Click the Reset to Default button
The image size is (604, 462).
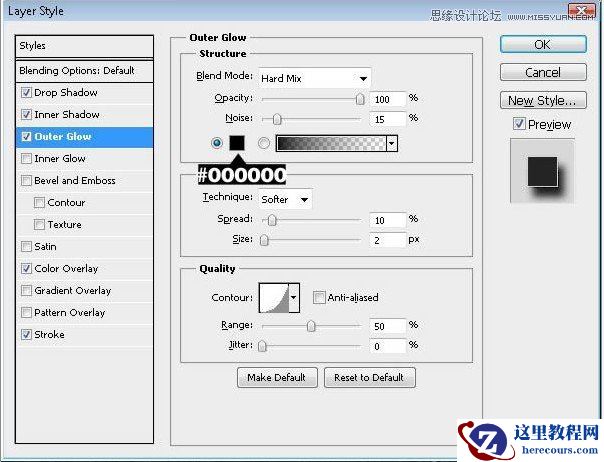tap(369, 377)
